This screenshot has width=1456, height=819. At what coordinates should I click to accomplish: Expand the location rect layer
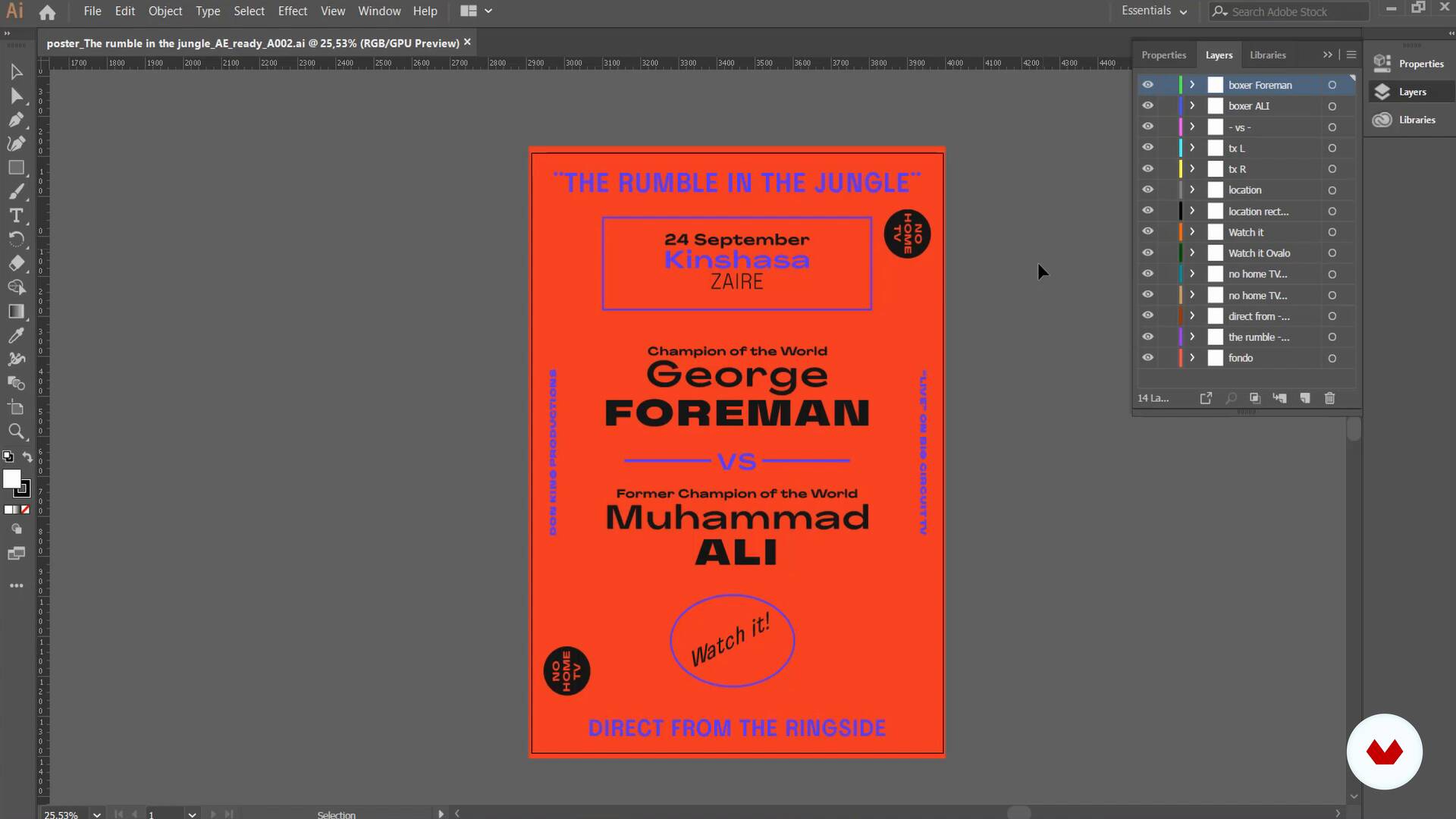(1192, 212)
